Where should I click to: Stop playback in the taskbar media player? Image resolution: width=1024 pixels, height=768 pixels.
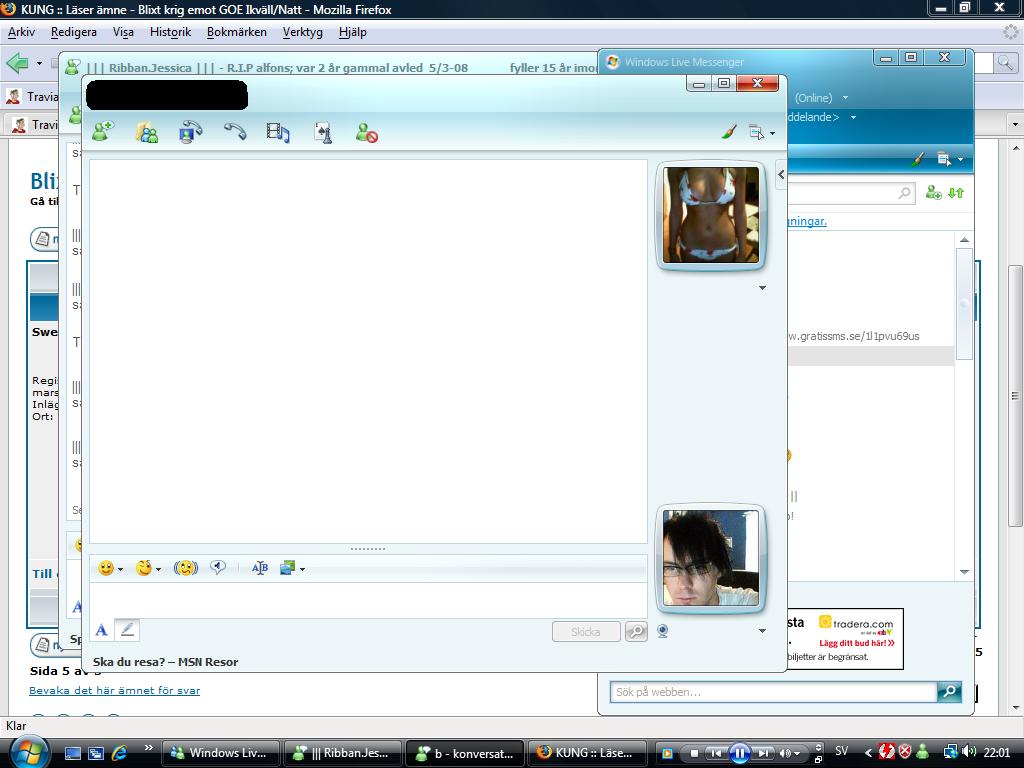694,753
